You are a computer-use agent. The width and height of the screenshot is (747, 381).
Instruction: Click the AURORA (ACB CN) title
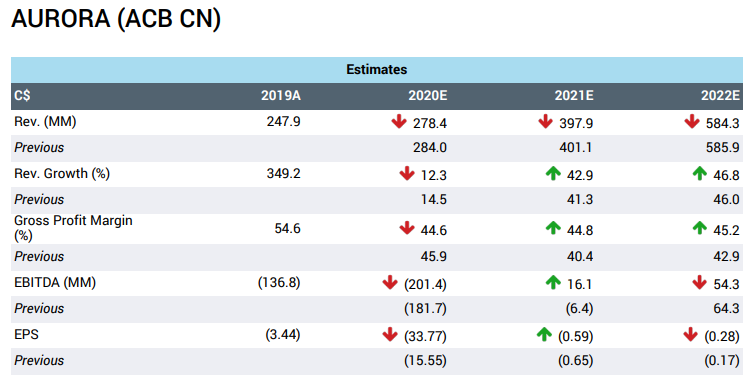tap(116, 20)
